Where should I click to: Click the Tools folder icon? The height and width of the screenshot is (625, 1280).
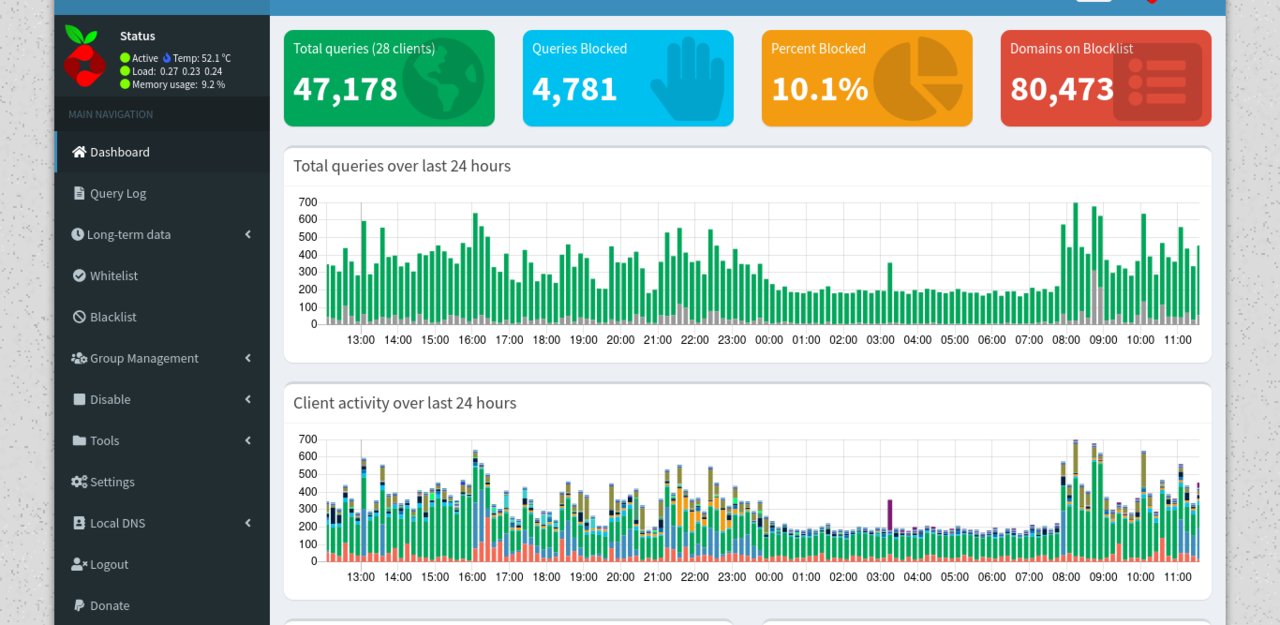coord(80,440)
